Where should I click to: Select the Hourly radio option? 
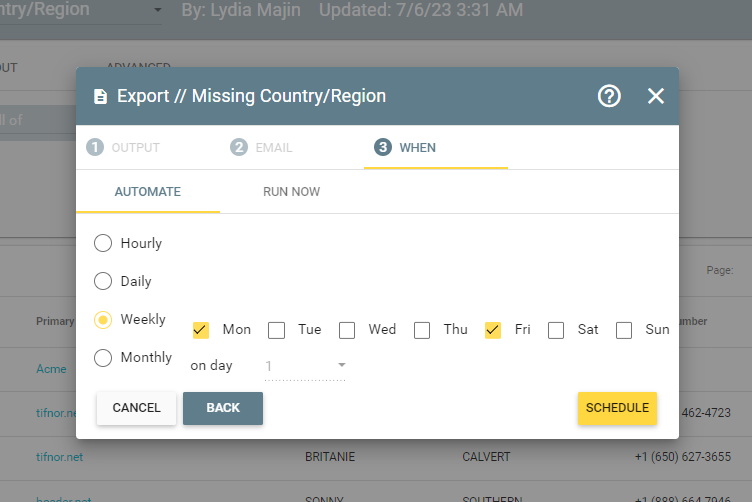(103, 243)
